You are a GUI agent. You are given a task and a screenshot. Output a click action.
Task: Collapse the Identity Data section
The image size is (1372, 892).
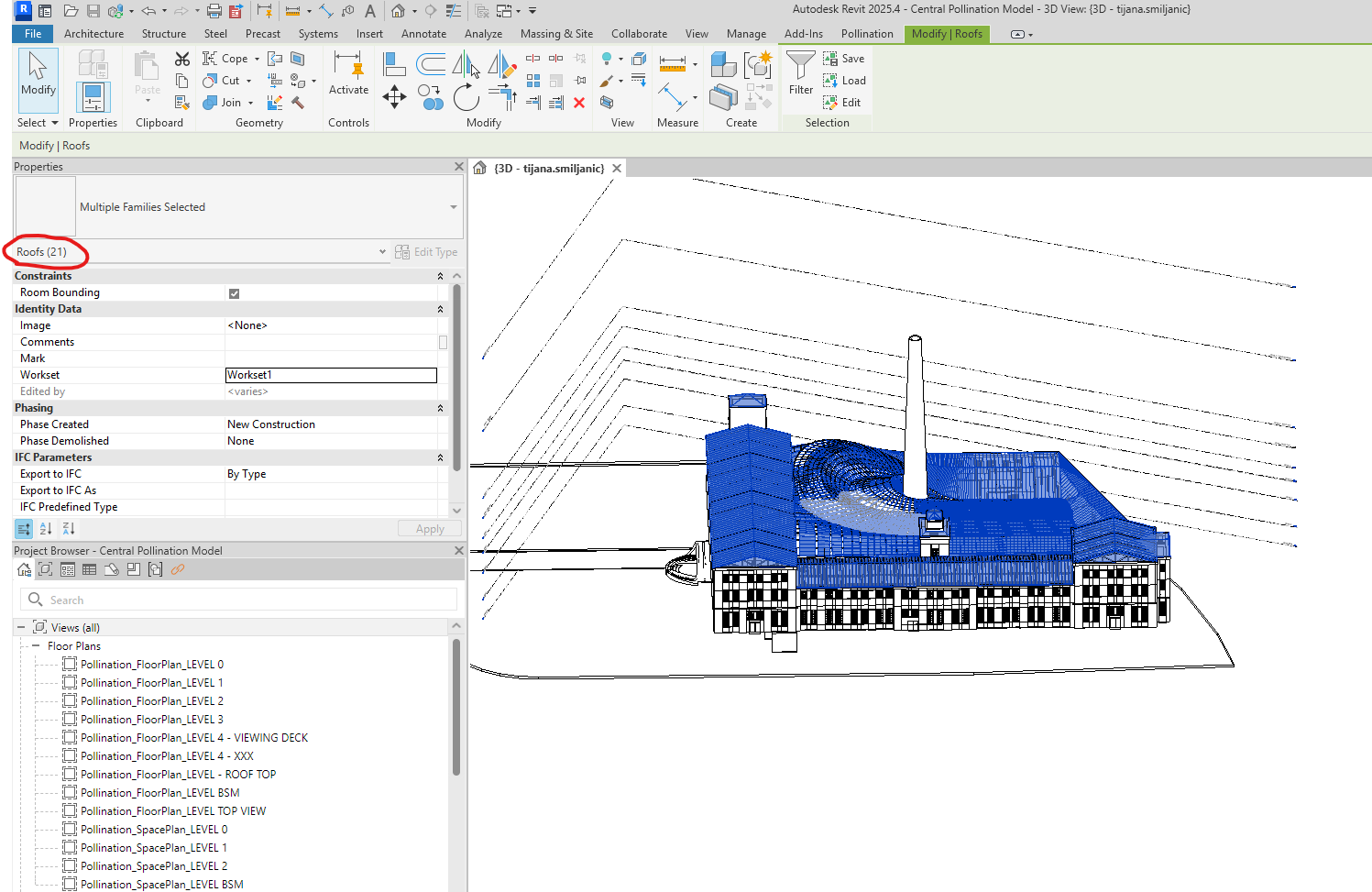[440, 309]
